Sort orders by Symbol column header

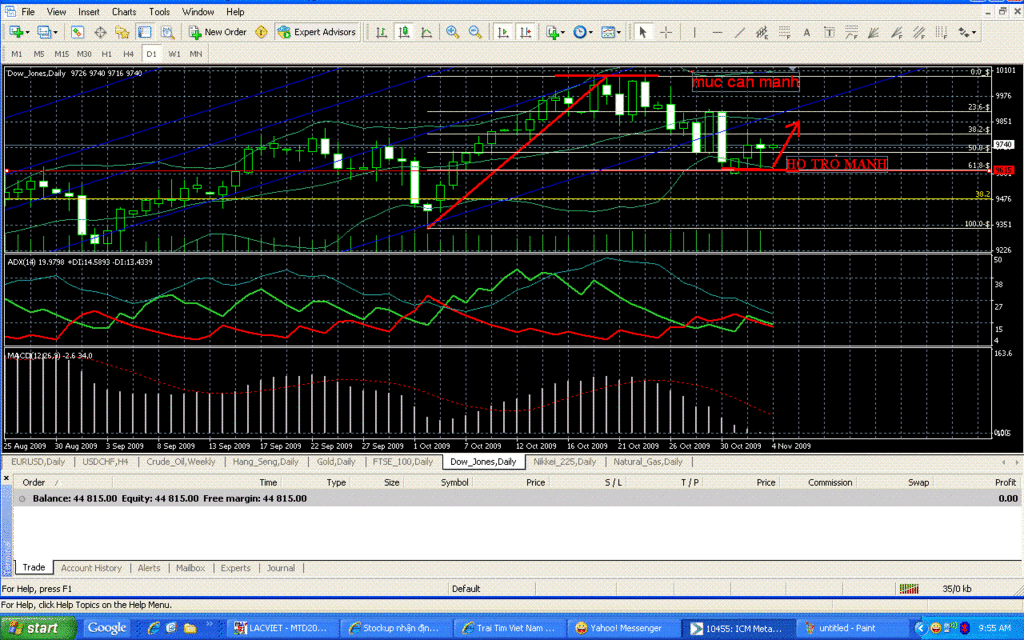coord(455,483)
